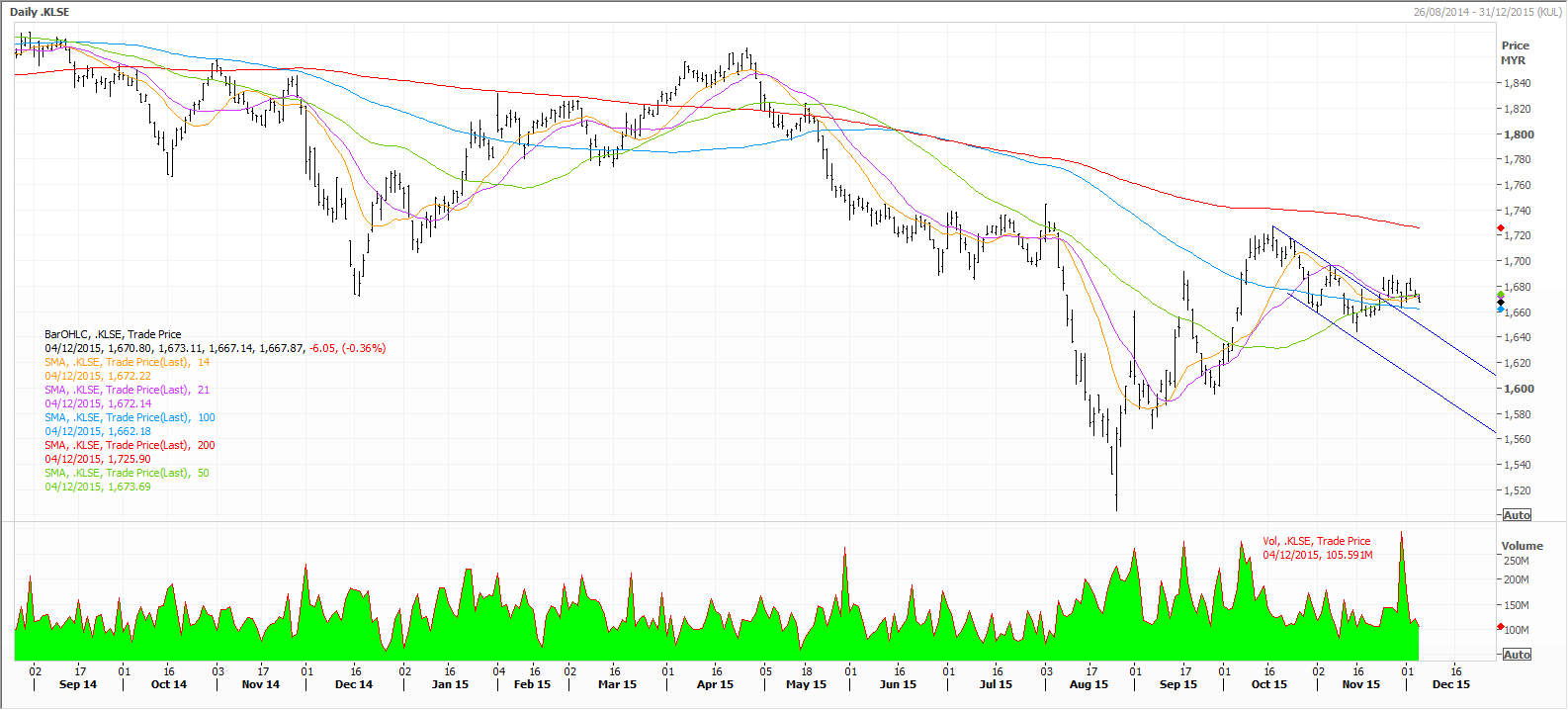Image resolution: width=1568 pixels, height=710 pixels.
Task: Click the Vol .KLSE Trade Price legend
Action: (x=1316, y=541)
